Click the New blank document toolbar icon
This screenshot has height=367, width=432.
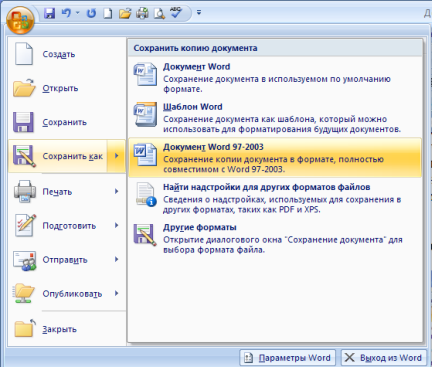point(108,13)
